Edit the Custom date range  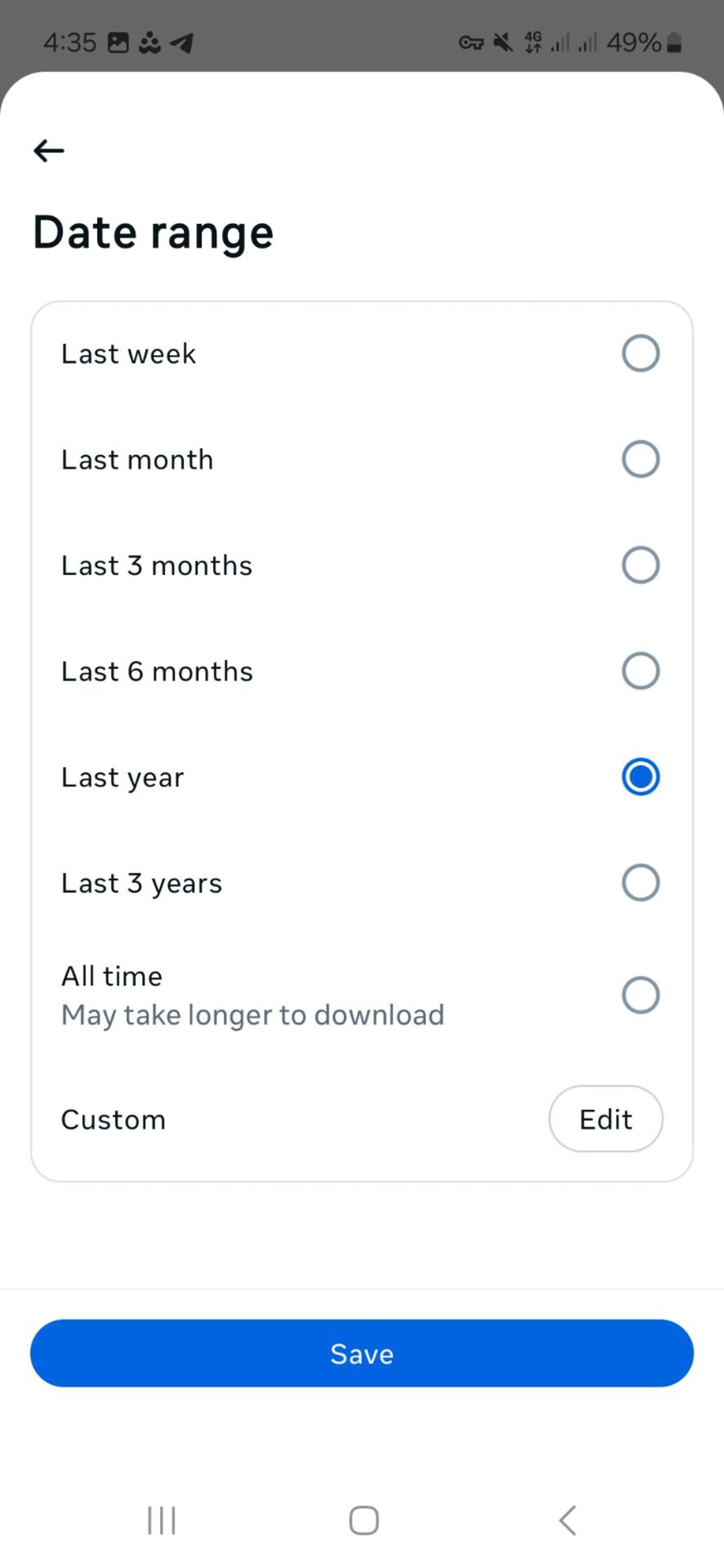click(606, 1119)
